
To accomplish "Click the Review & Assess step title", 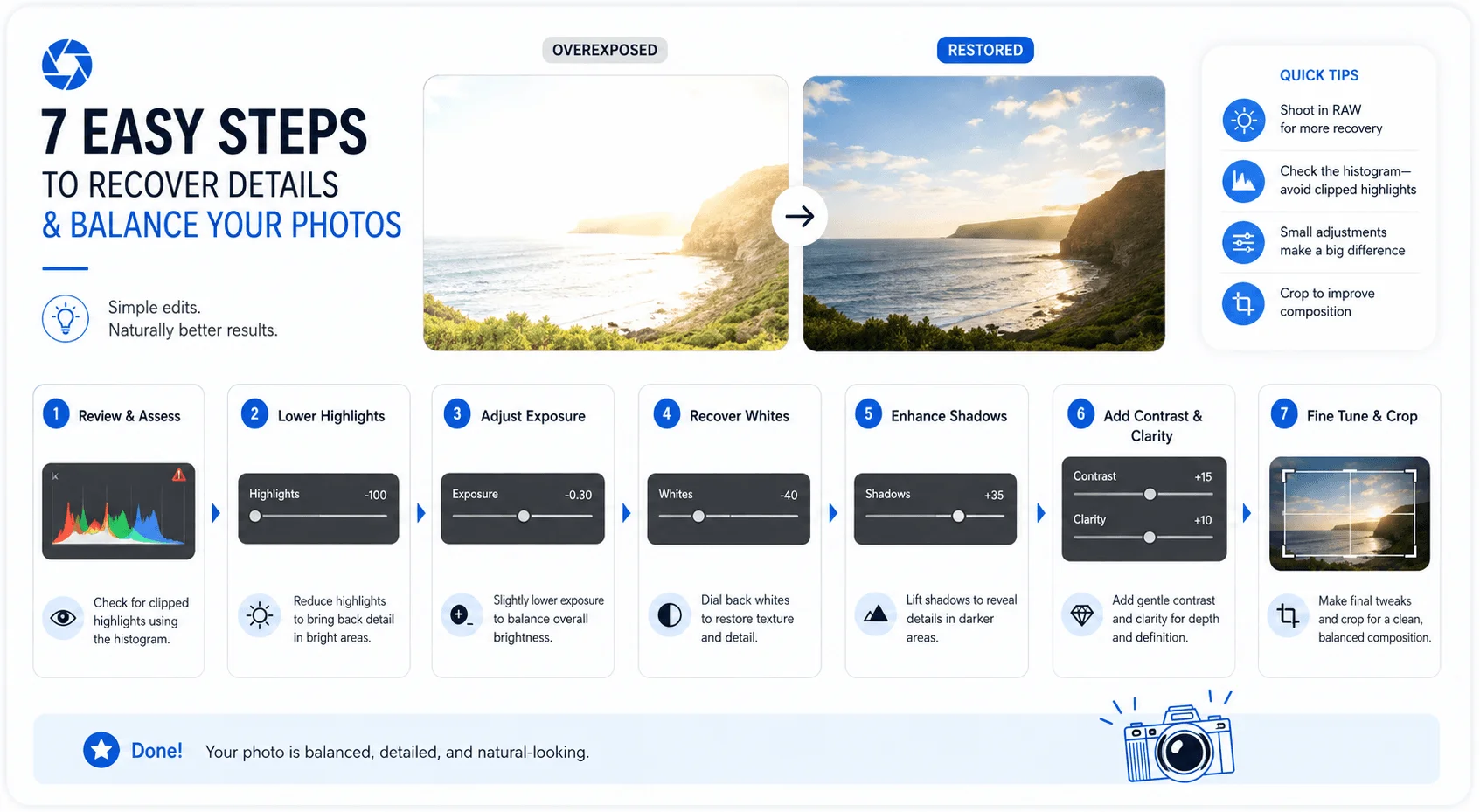I will pos(129,416).
